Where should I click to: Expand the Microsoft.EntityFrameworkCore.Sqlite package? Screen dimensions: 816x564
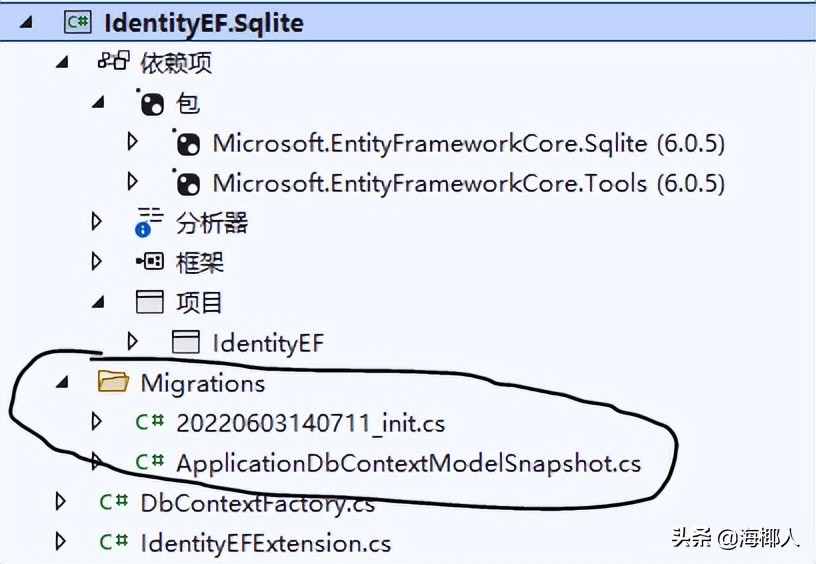click(133, 142)
